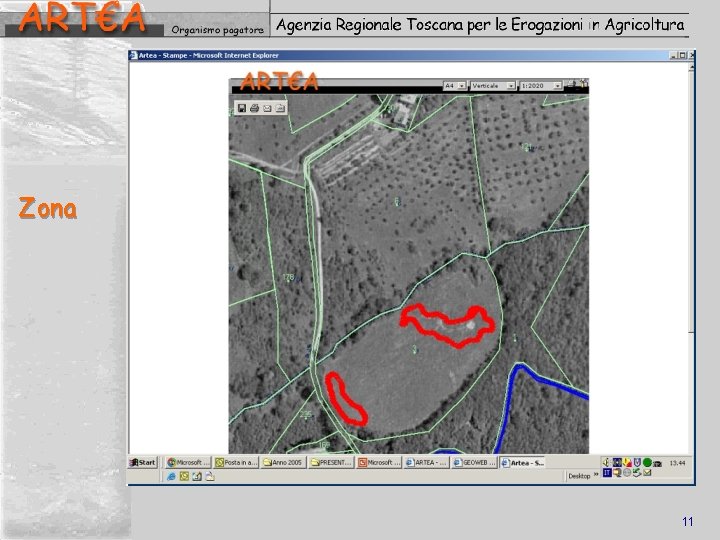The height and width of the screenshot is (540, 720).
Task: Minimize the Artea - Stampe Internet Explorer window
Action: pyautogui.click(x=674, y=55)
